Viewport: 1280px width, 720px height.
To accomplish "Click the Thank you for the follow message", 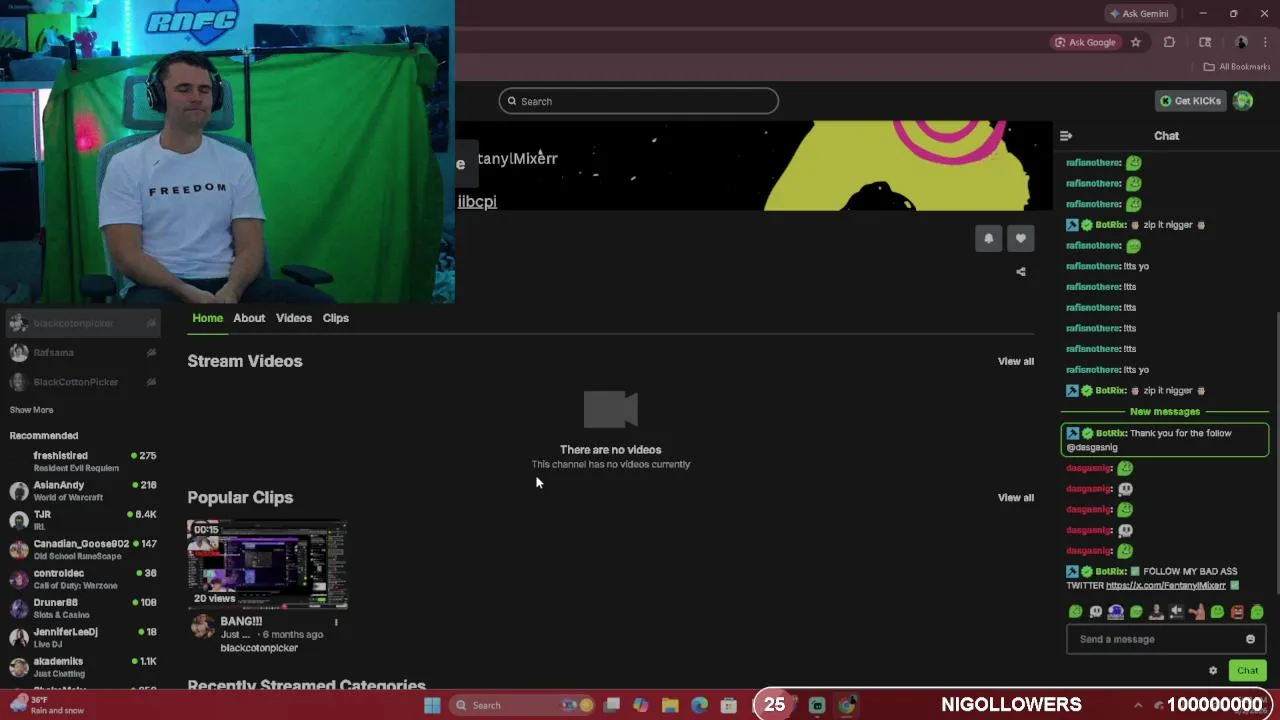I will [x=1165, y=440].
